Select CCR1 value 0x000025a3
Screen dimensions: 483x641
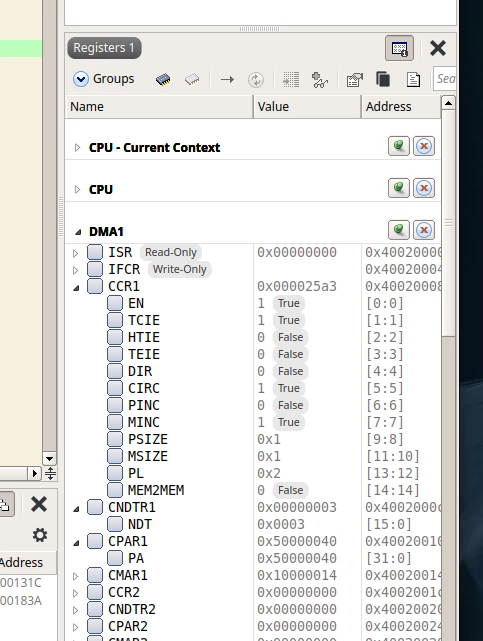point(297,286)
